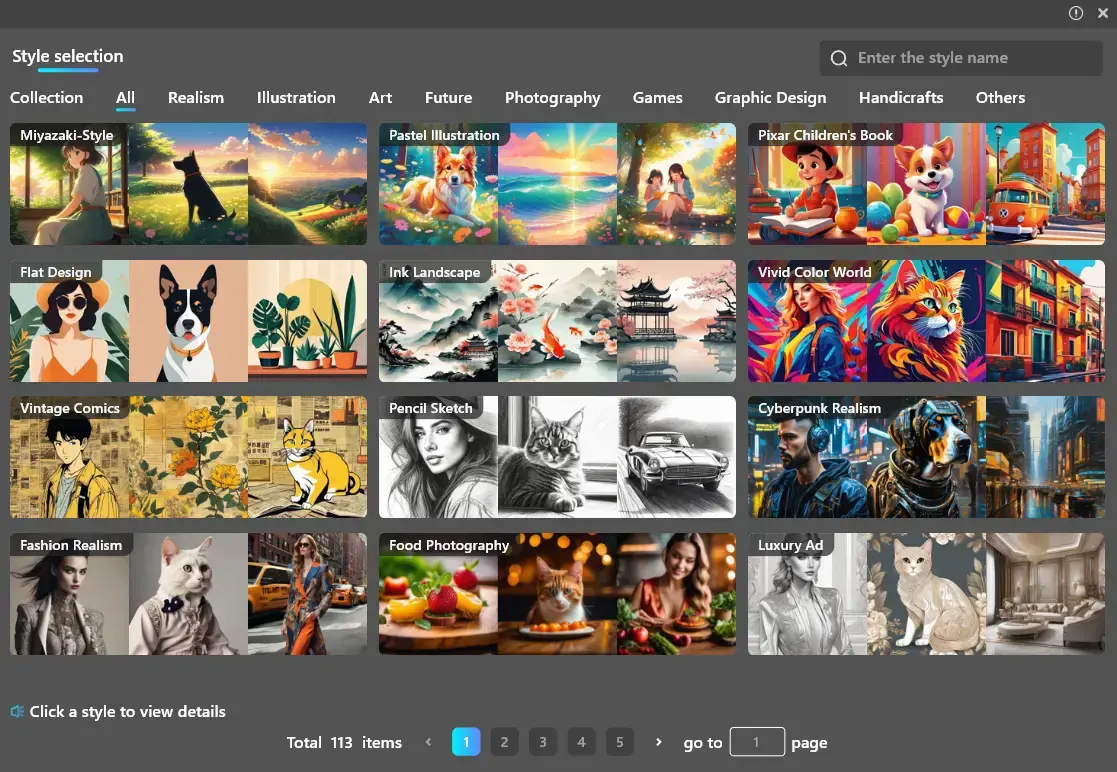1117x772 pixels.
Task: Click the info icon in title bar
Action: [x=1076, y=13]
